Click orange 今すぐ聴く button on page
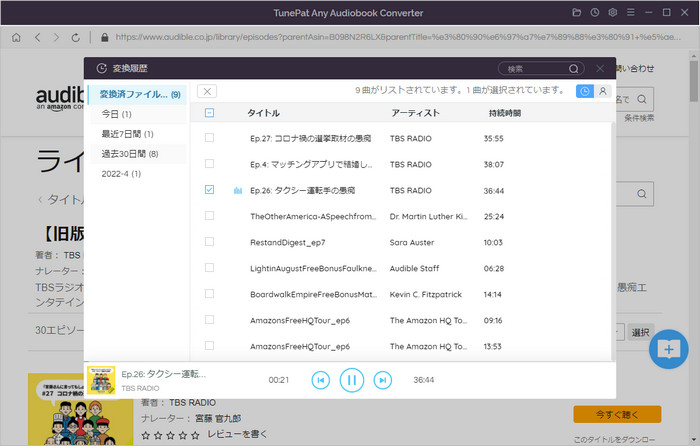 [x=617, y=414]
